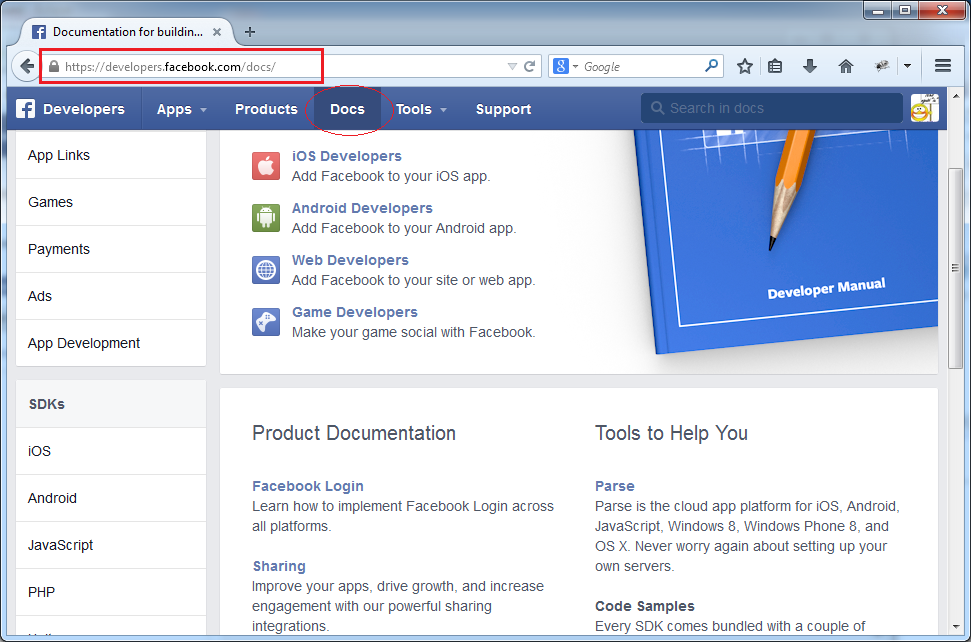
Task: Open the Android Developers link
Action: [x=362, y=208]
